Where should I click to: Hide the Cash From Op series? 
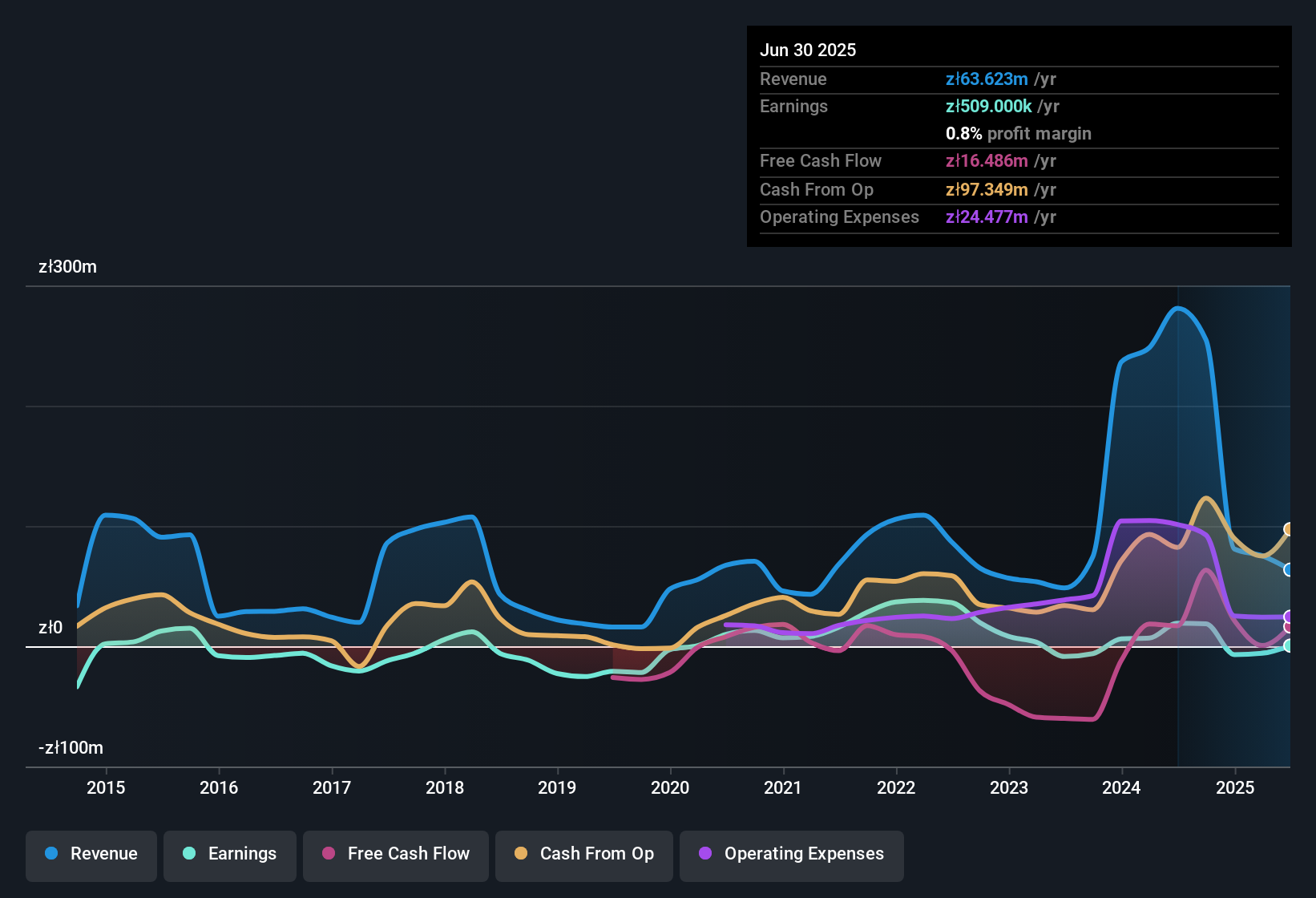584,854
